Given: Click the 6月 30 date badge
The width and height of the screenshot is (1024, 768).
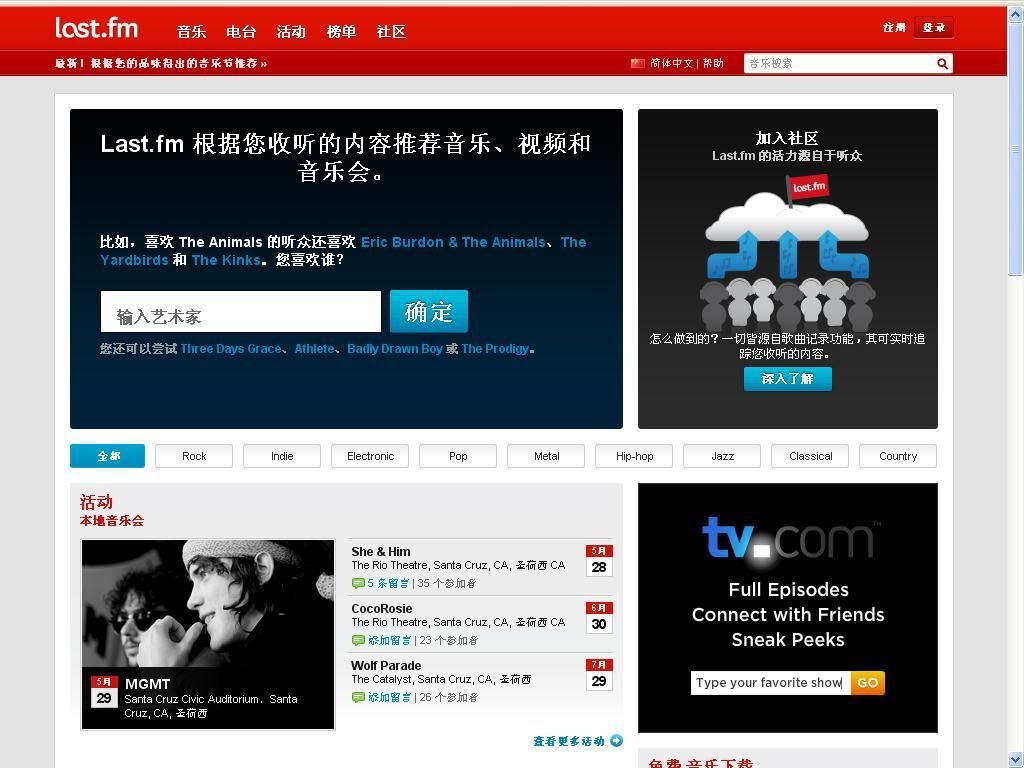Looking at the screenshot, I should (x=599, y=617).
